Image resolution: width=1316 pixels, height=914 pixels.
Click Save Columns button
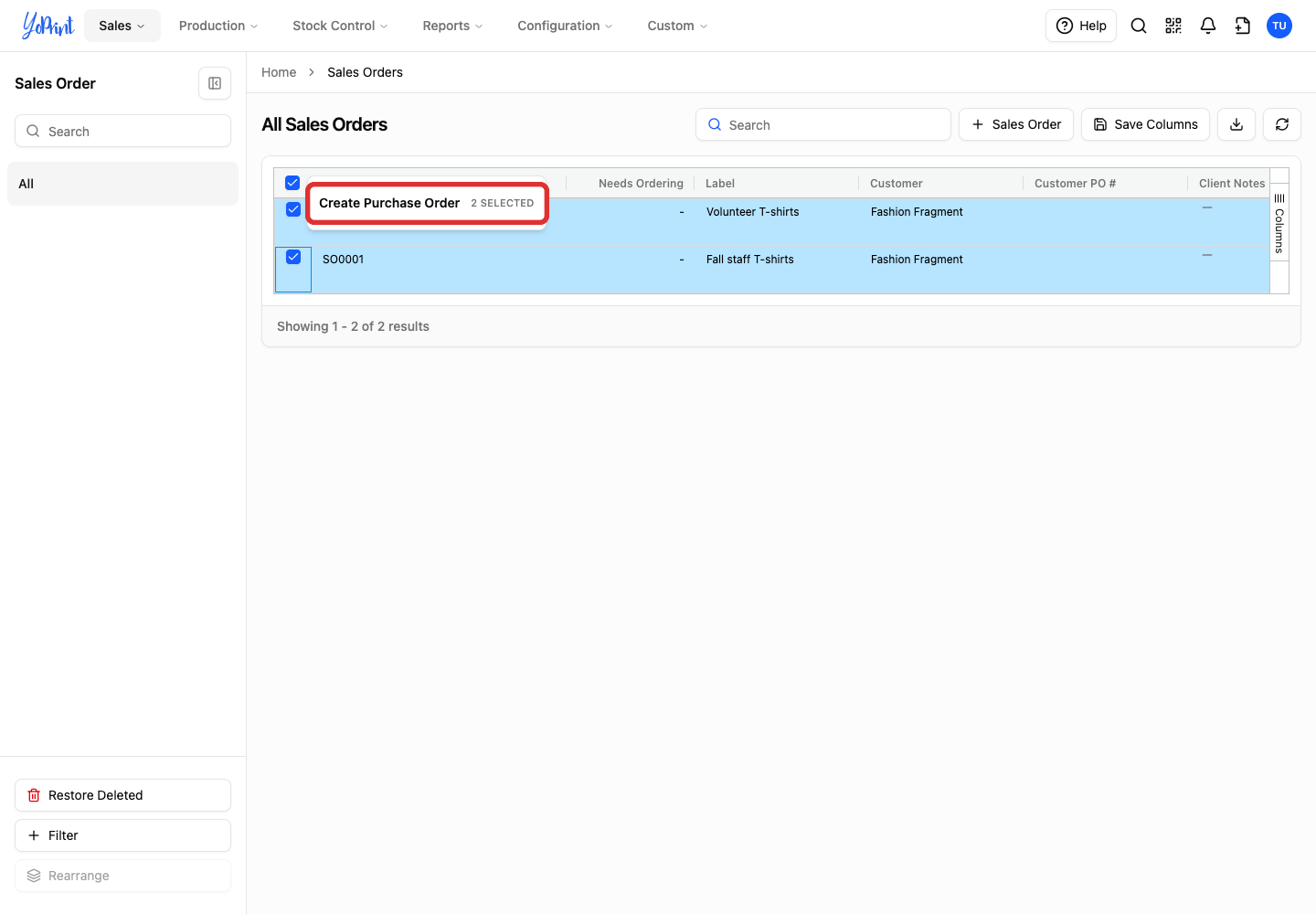1145,124
